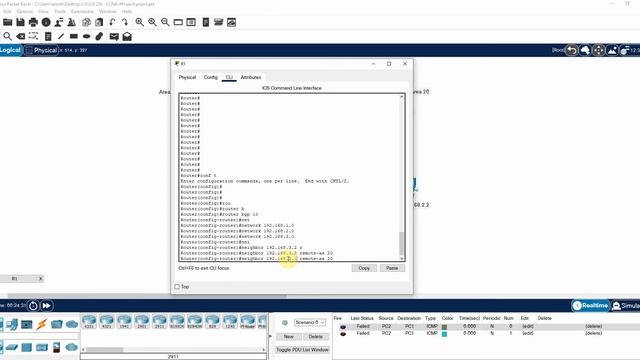Click Delete scenario button
This screenshot has width=640, height=360.
(316, 337)
